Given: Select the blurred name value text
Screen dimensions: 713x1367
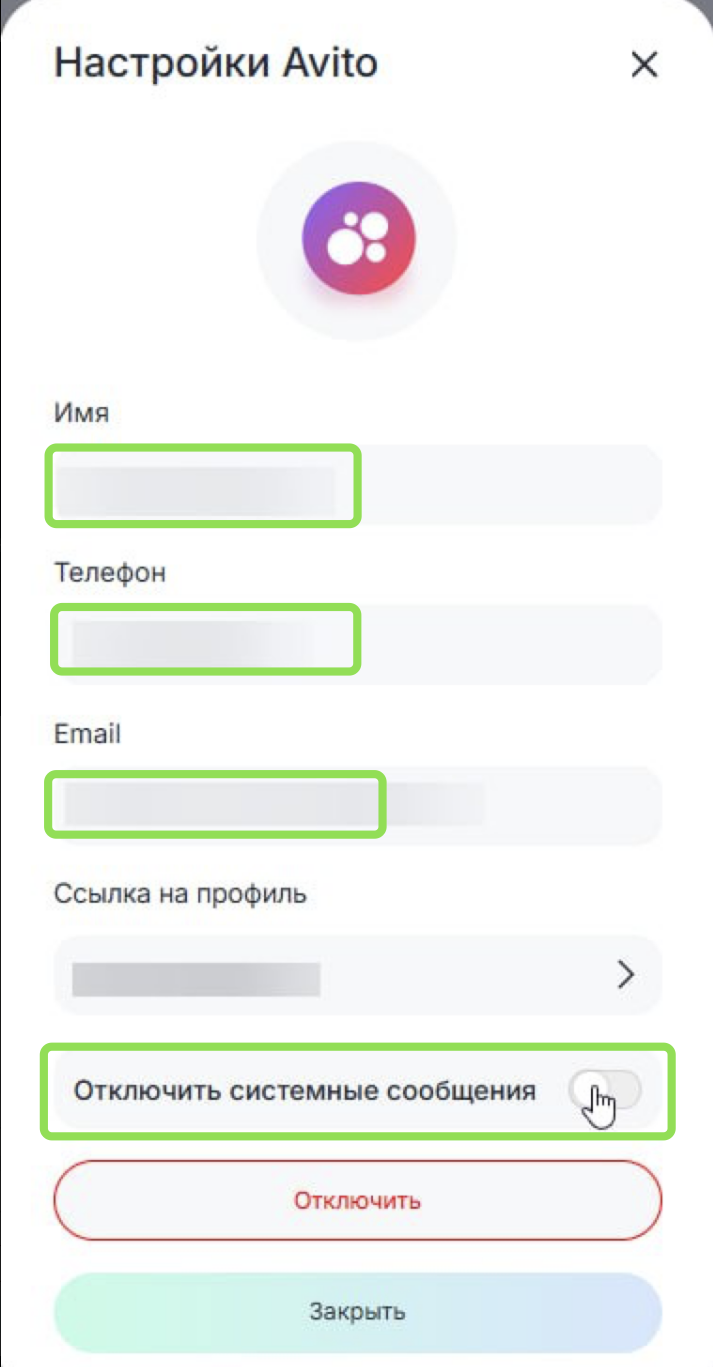Looking at the screenshot, I should click(x=195, y=488).
